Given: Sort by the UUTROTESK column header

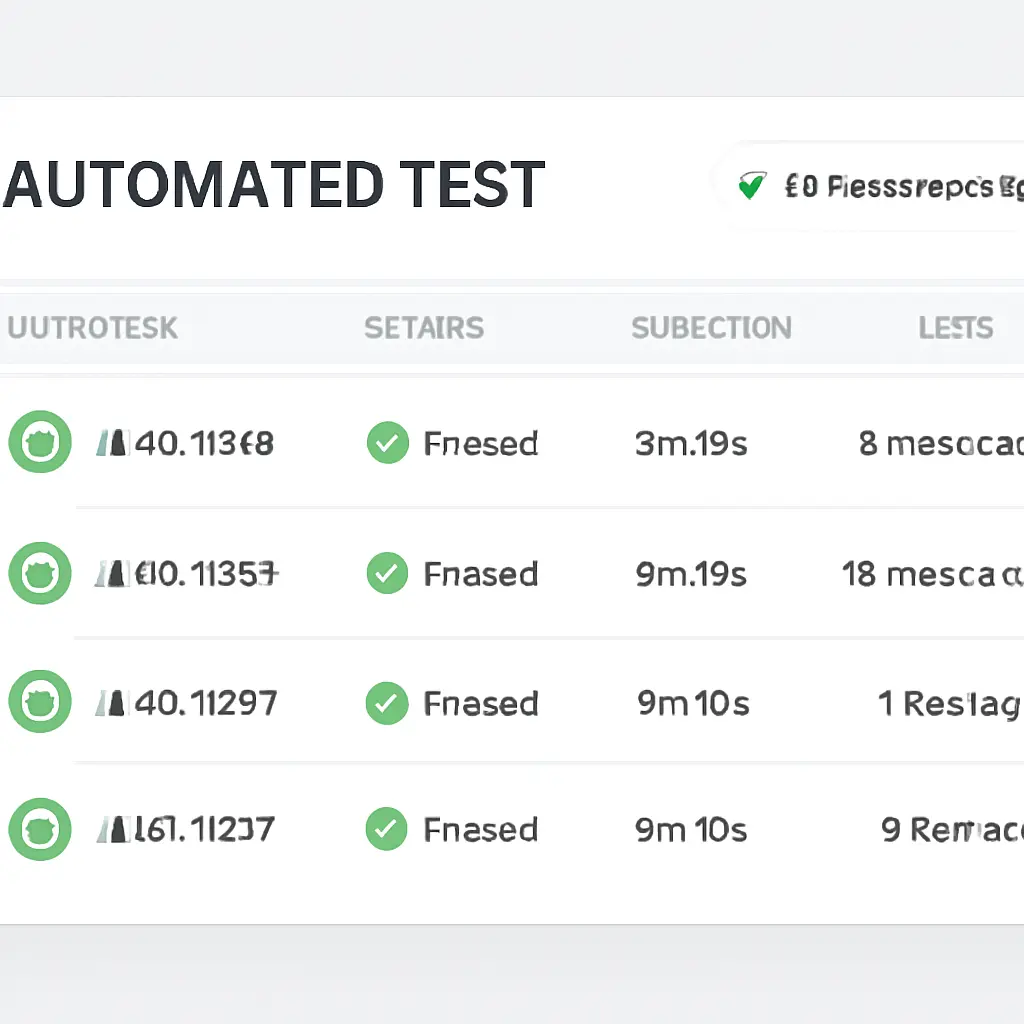Looking at the screenshot, I should [x=92, y=328].
